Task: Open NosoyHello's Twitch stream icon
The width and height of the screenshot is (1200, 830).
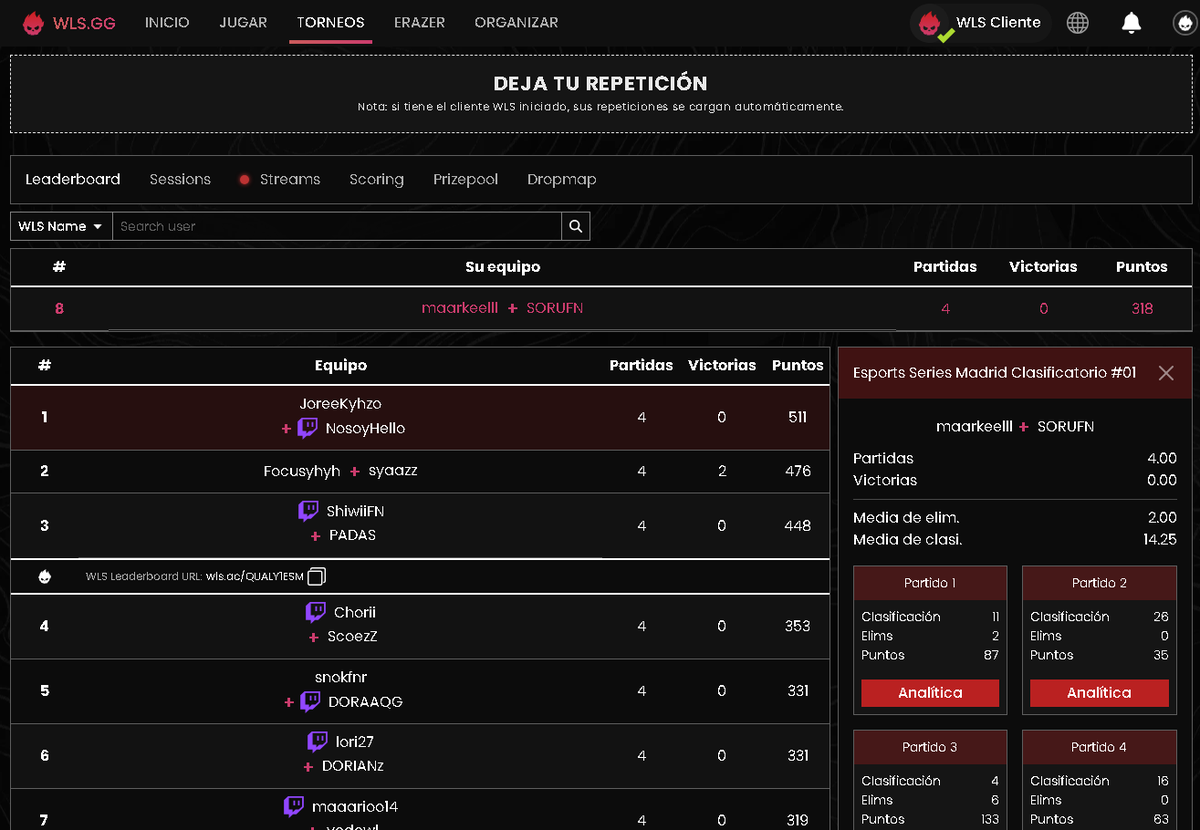Action: (308, 428)
